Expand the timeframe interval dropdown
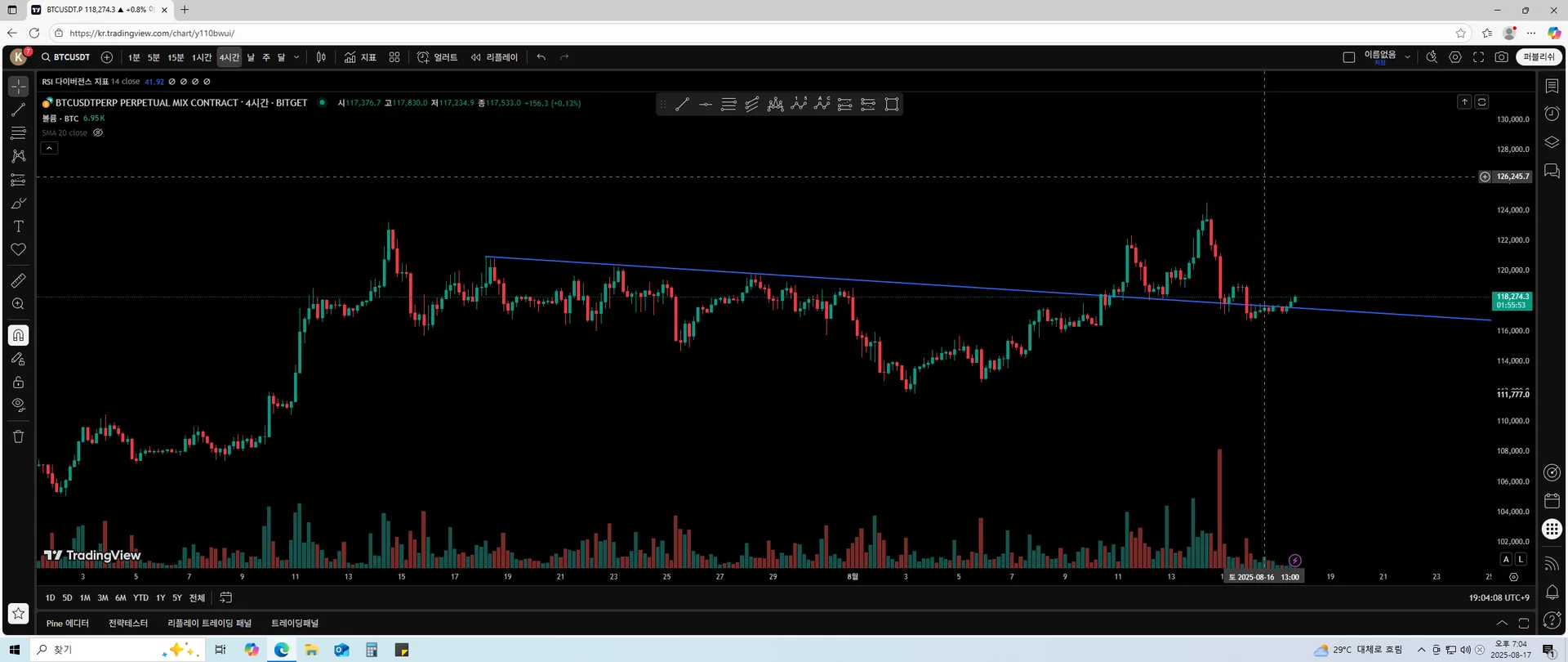Image resolution: width=1568 pixels, height=662 pixels. click(x=296, y=57)
